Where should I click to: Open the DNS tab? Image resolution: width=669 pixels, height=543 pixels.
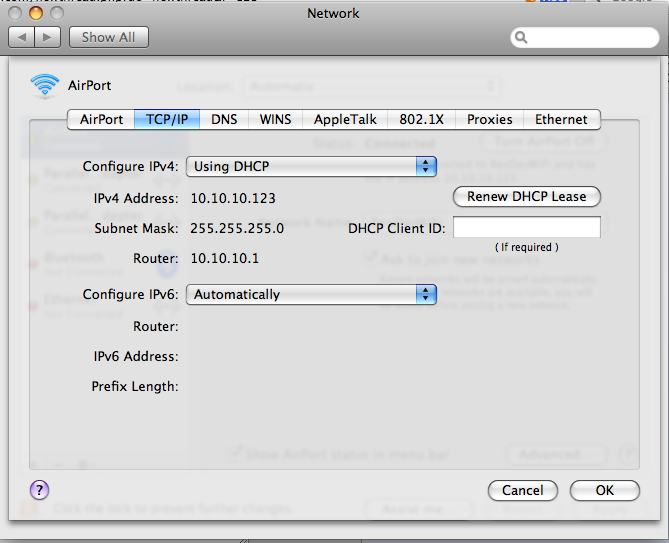tap(224, 119)
